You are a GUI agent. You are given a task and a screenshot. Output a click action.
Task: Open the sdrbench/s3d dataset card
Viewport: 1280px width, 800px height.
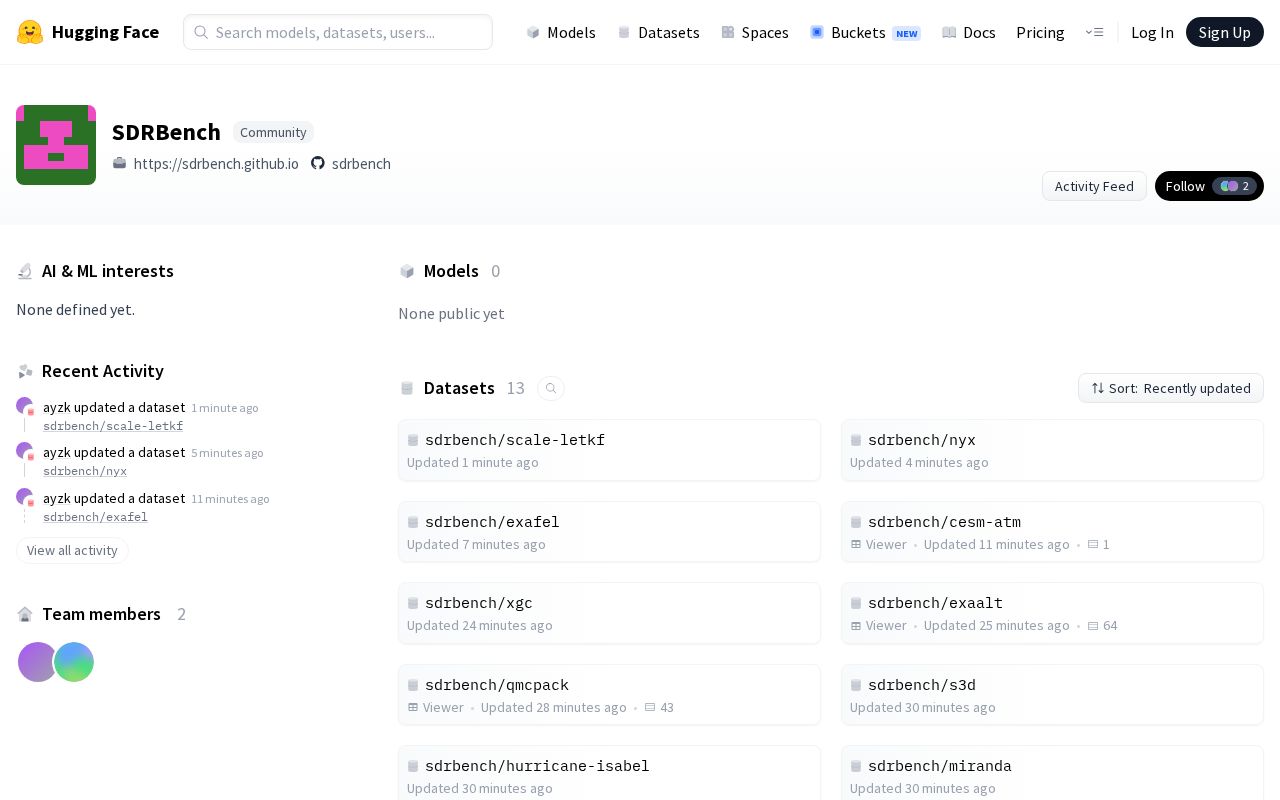(x=1052, y=695)
